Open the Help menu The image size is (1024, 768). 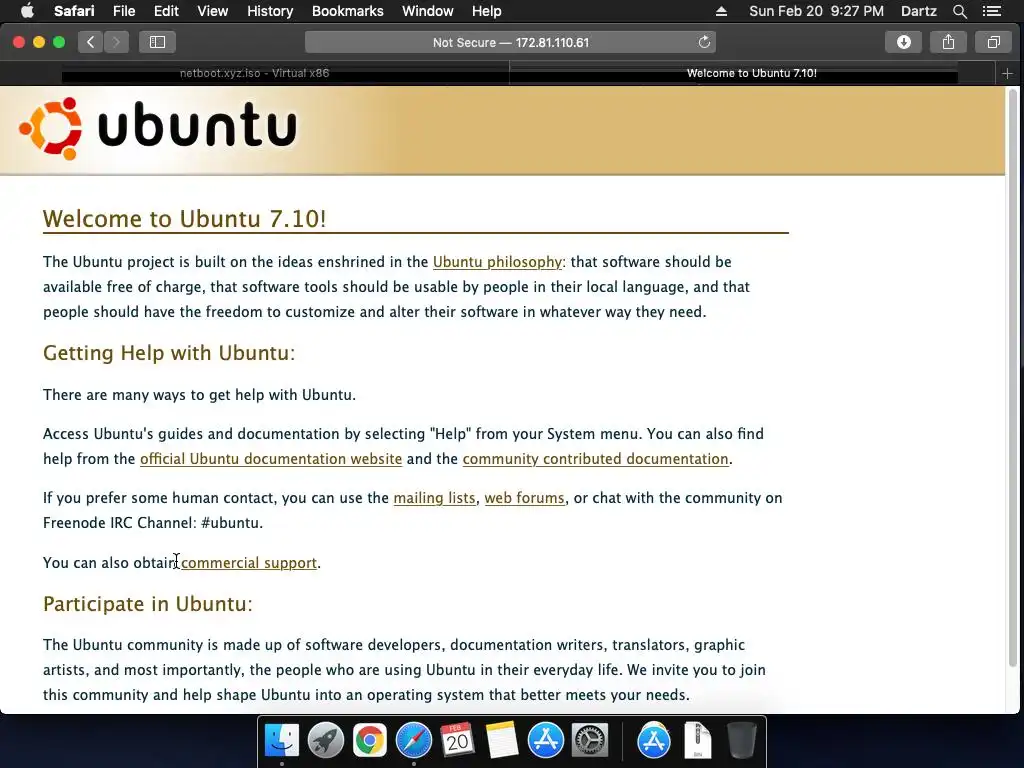[487, 11]
